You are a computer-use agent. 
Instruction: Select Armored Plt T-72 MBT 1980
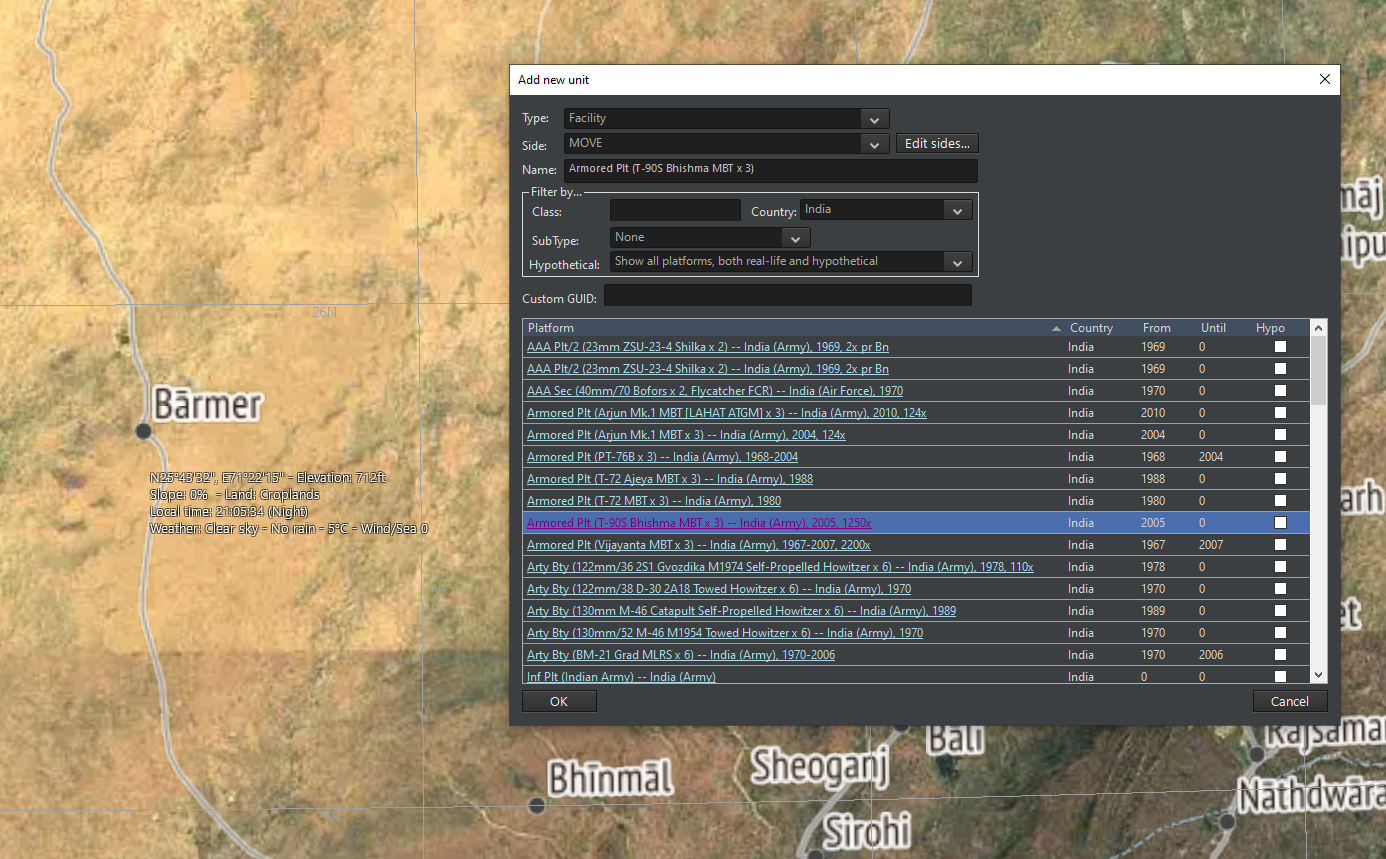[654, 501]
